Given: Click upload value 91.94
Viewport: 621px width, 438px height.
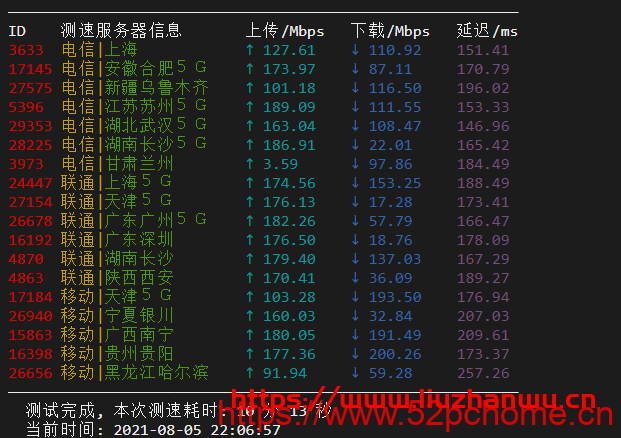Looking at the screenshot, I should [x=285, y=373].
